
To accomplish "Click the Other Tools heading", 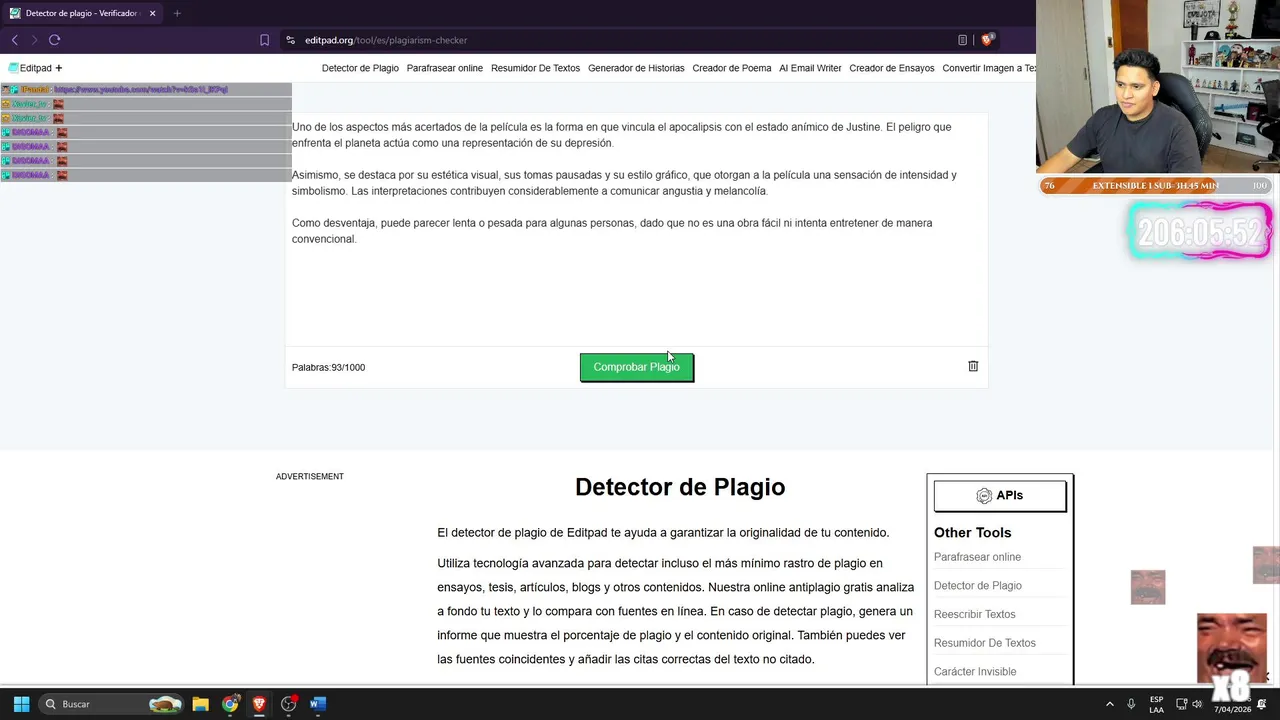I will point(972,533).
